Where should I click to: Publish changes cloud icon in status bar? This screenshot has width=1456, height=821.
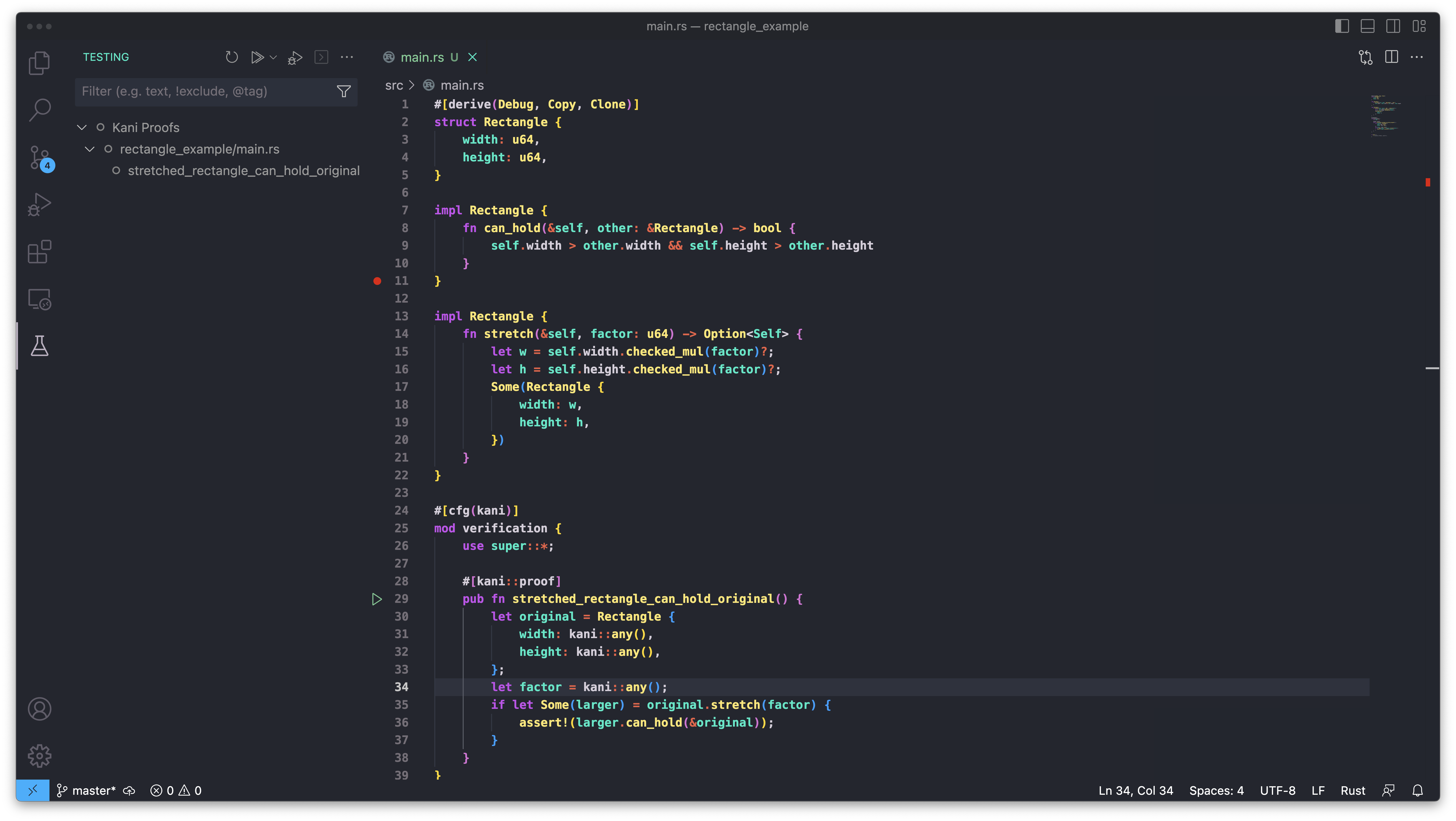click(129, 790)
